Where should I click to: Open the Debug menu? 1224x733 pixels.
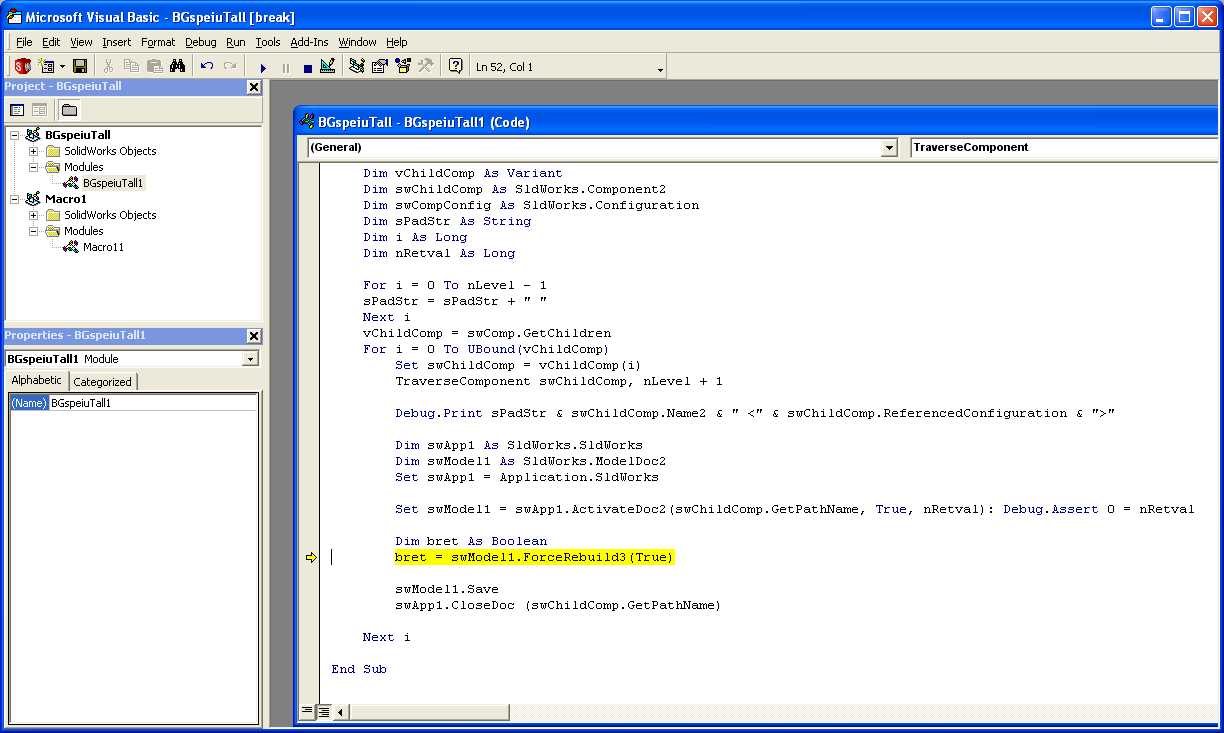click(x=200, y=42)
